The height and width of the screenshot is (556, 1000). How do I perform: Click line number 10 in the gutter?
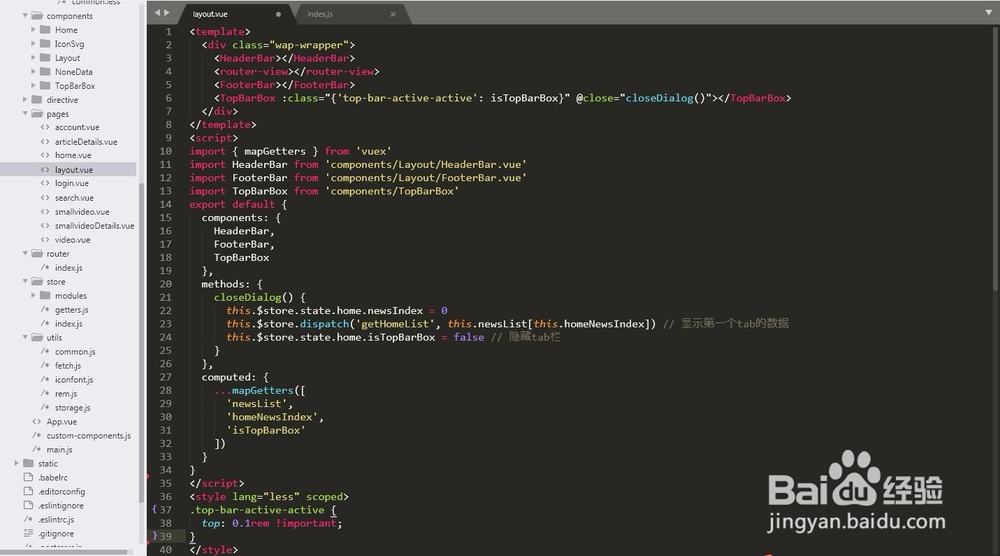click(166, 151)
